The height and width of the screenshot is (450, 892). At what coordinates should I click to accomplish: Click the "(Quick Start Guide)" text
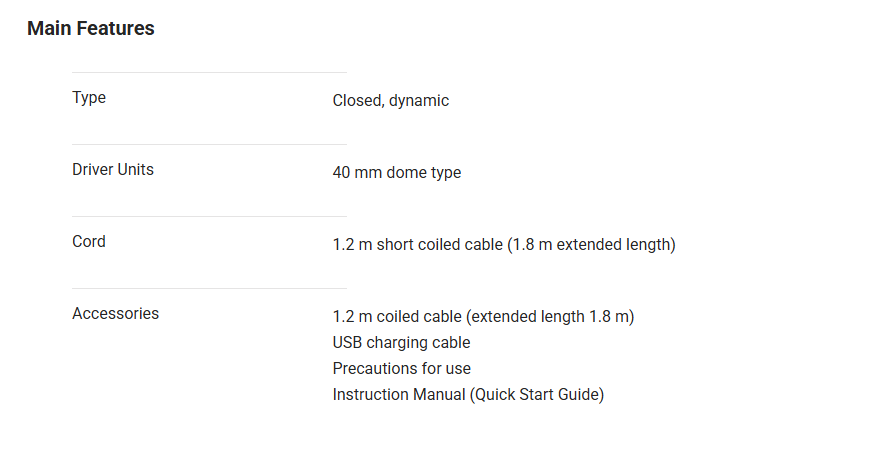click(x=537, y=394)
